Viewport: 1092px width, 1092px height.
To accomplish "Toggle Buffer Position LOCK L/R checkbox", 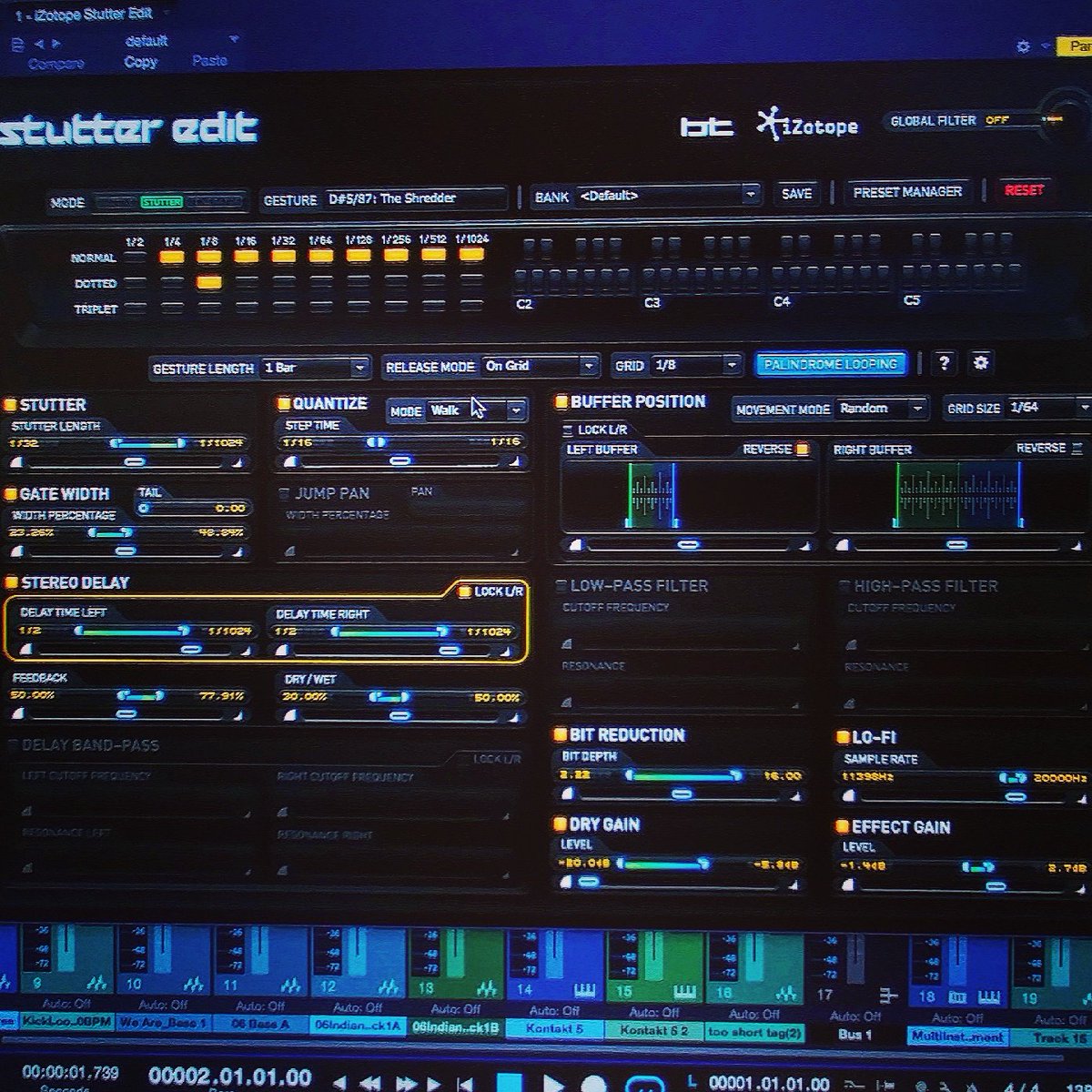I will [x=568, y=430].
